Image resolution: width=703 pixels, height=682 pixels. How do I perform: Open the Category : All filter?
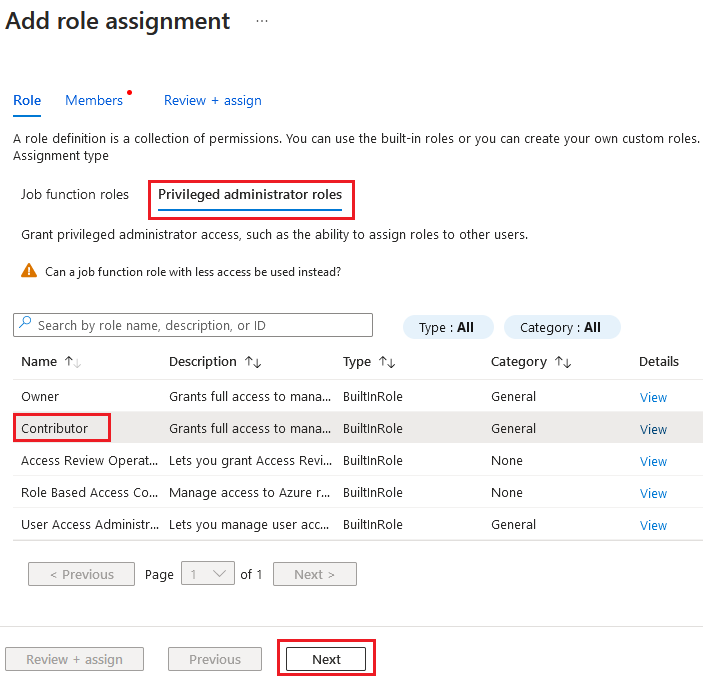point(561,327)
